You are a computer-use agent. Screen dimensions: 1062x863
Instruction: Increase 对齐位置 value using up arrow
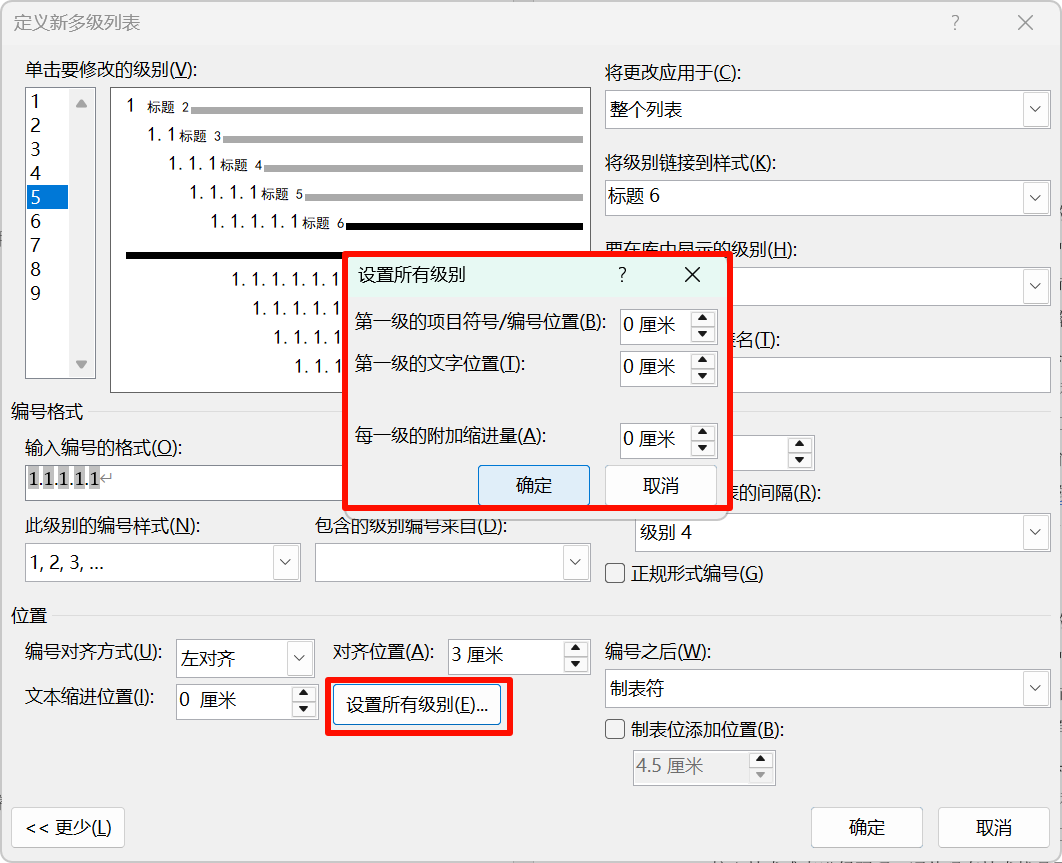(x=575, y=649)
